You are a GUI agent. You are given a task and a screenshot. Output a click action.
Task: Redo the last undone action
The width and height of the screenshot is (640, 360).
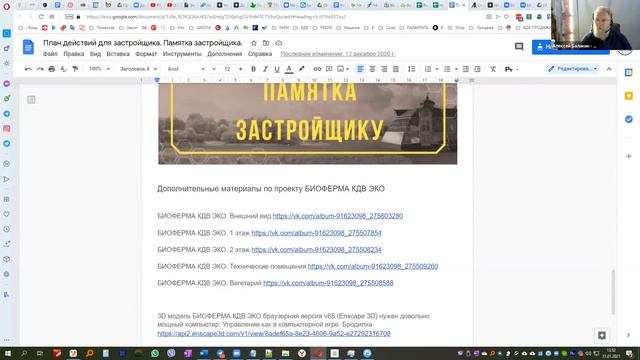pyautogui.click(x=40, y=69)
